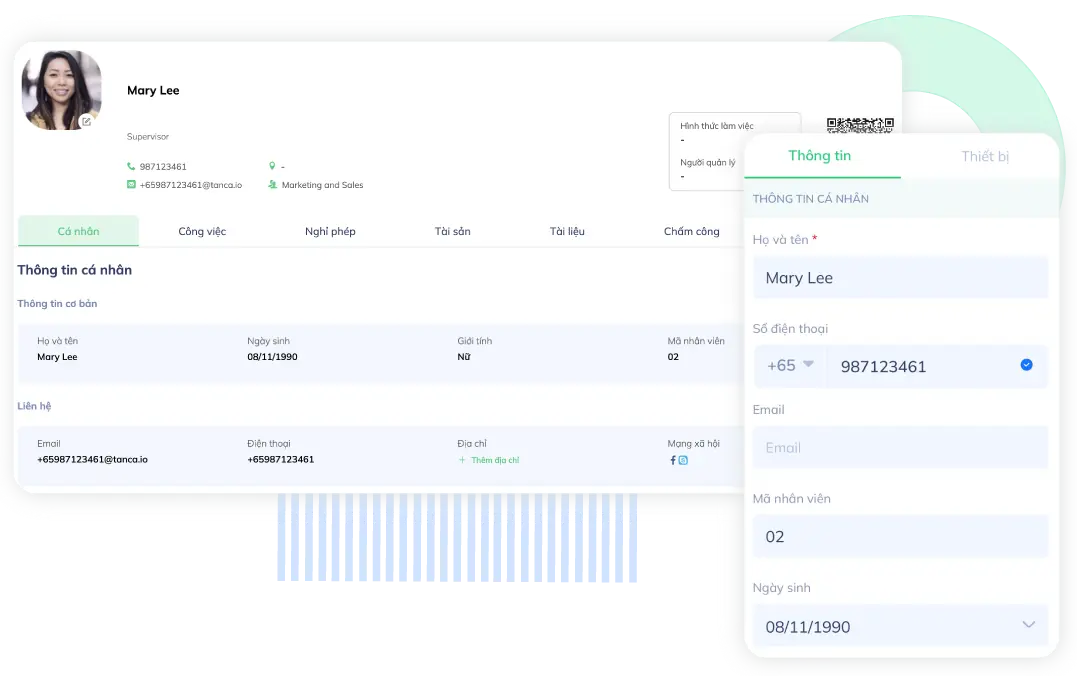This screenshot has height=676, width=1077.
Task: Open the Nghỉ phép tab
Action: [x=330, y=231]
